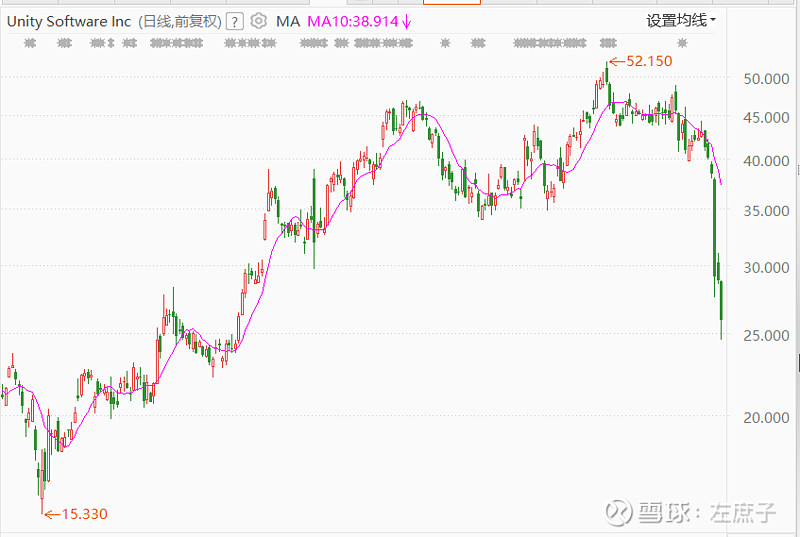Image resolution: width=800 pixels, height=537 pixels.
Task: Click the lowest candlestick at 15.330
Action: coord(42,479)
